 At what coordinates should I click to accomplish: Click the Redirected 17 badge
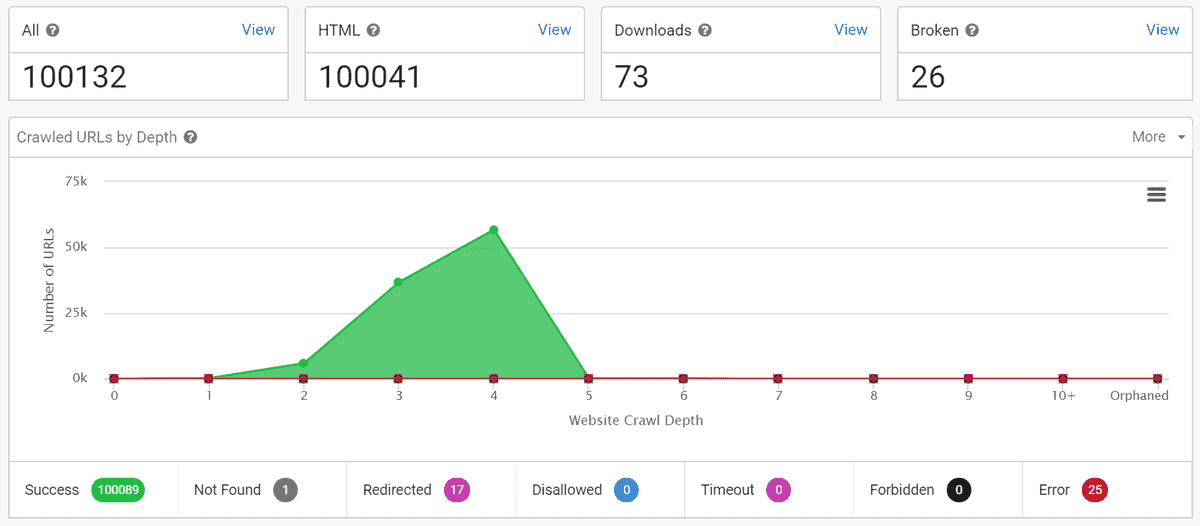[457, 490]
